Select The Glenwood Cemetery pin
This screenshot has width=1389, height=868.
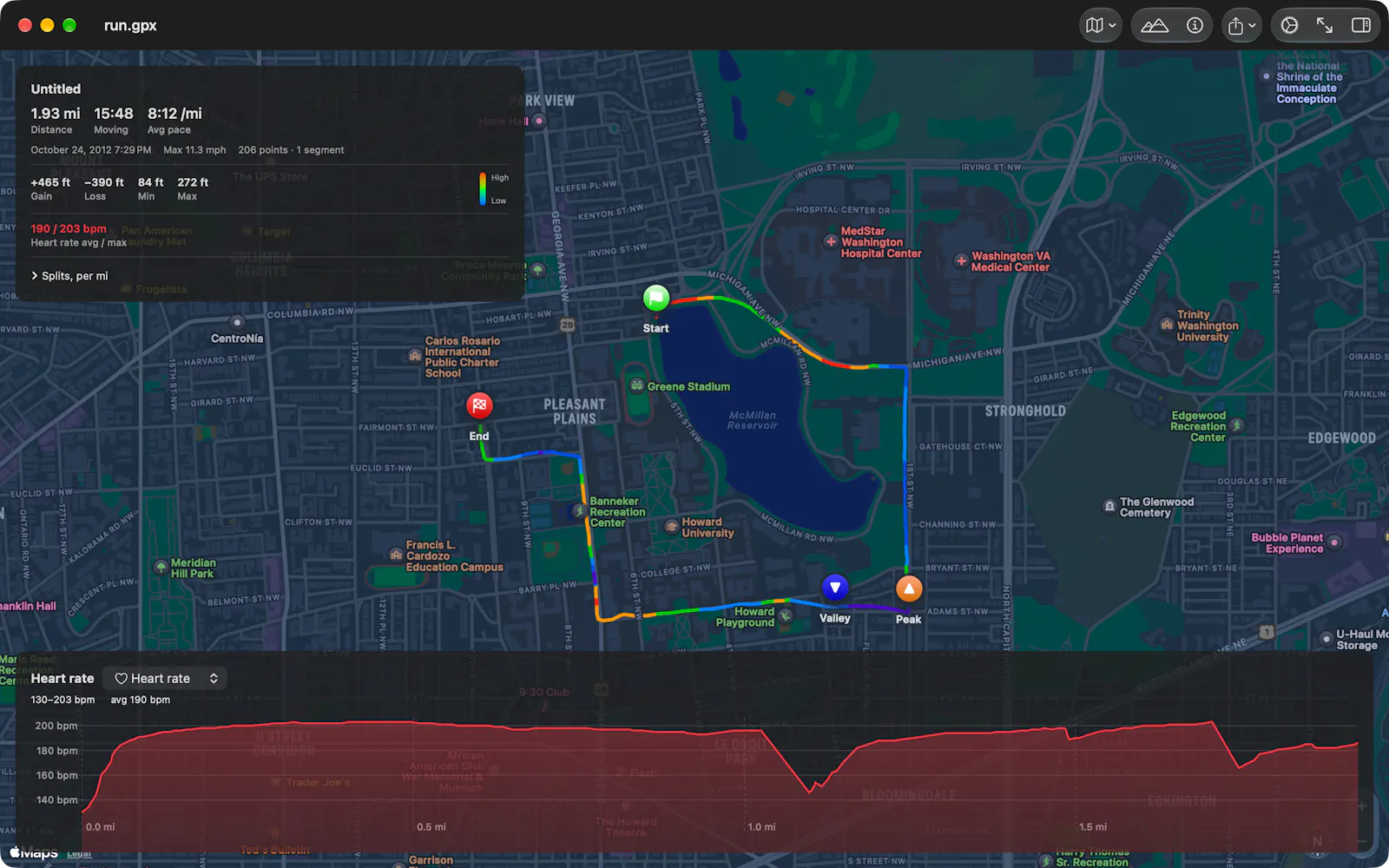[1109, 506]
